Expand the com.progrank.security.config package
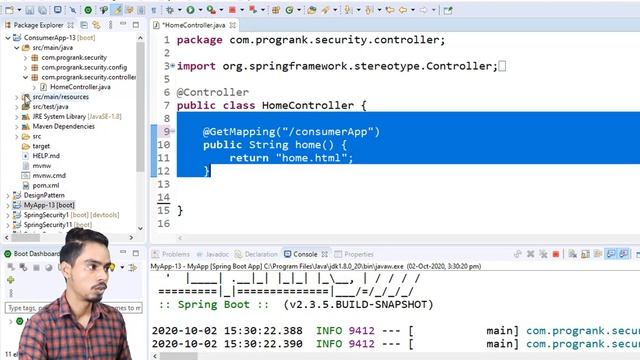 pyautogui.click(x=26, y=67)
